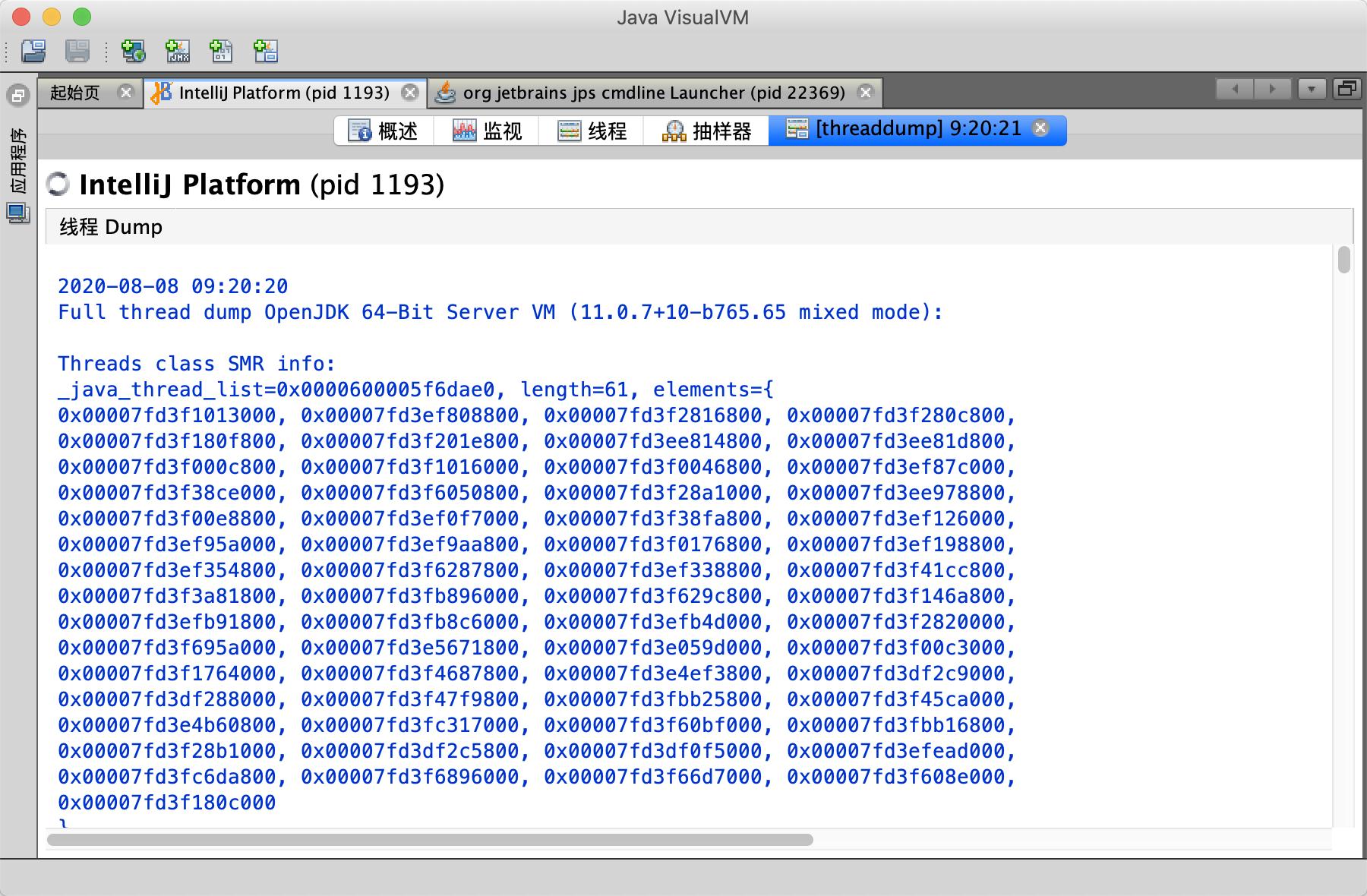Click the maximize/restore window group icon
The width and height of the screenshot is (1367, 896).
[x=1346, y=89]
